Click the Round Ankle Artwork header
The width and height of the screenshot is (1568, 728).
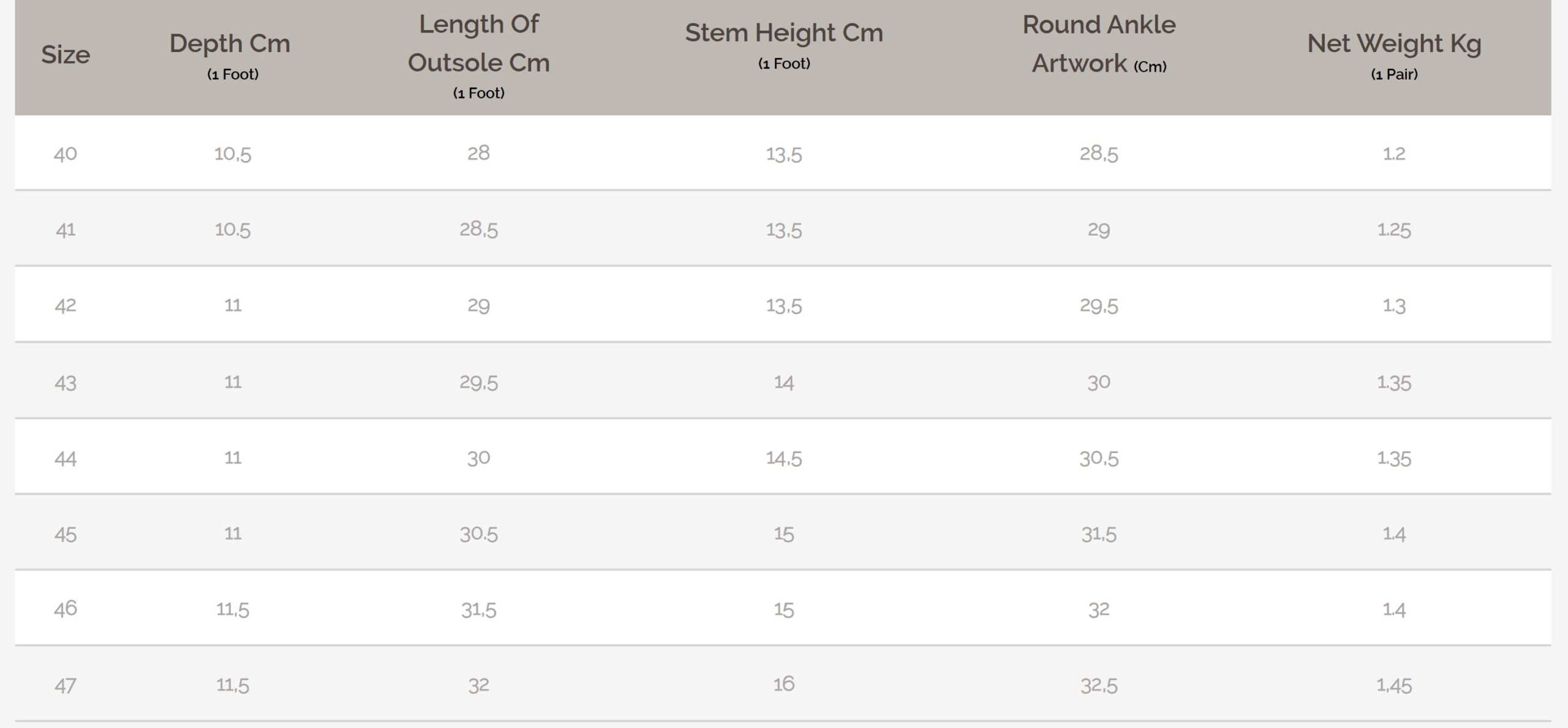1099,43
